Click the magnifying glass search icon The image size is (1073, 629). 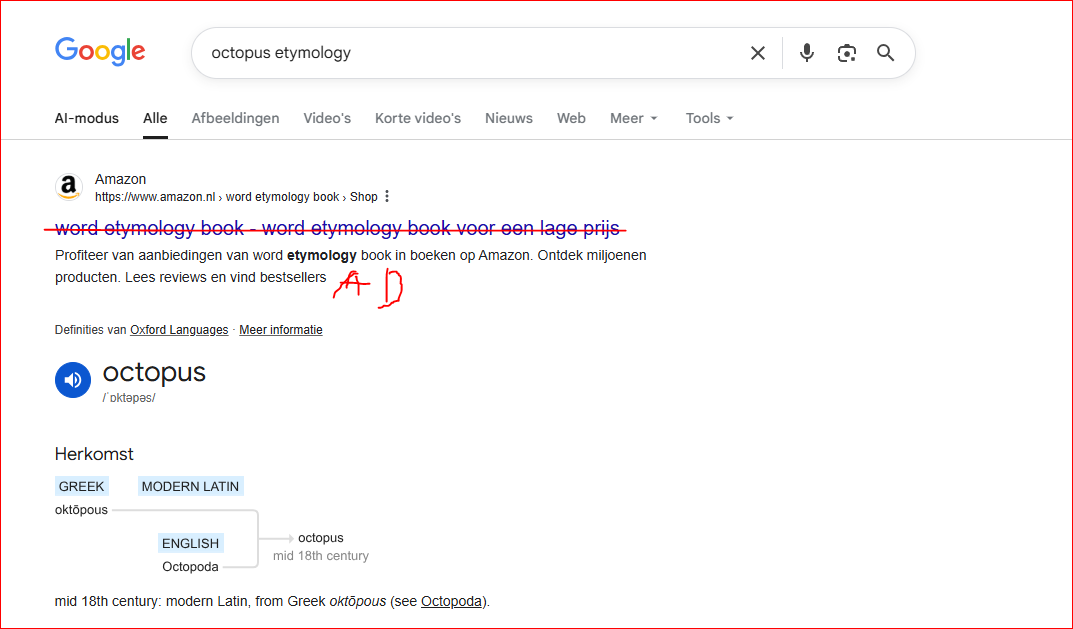coord(885,53)
